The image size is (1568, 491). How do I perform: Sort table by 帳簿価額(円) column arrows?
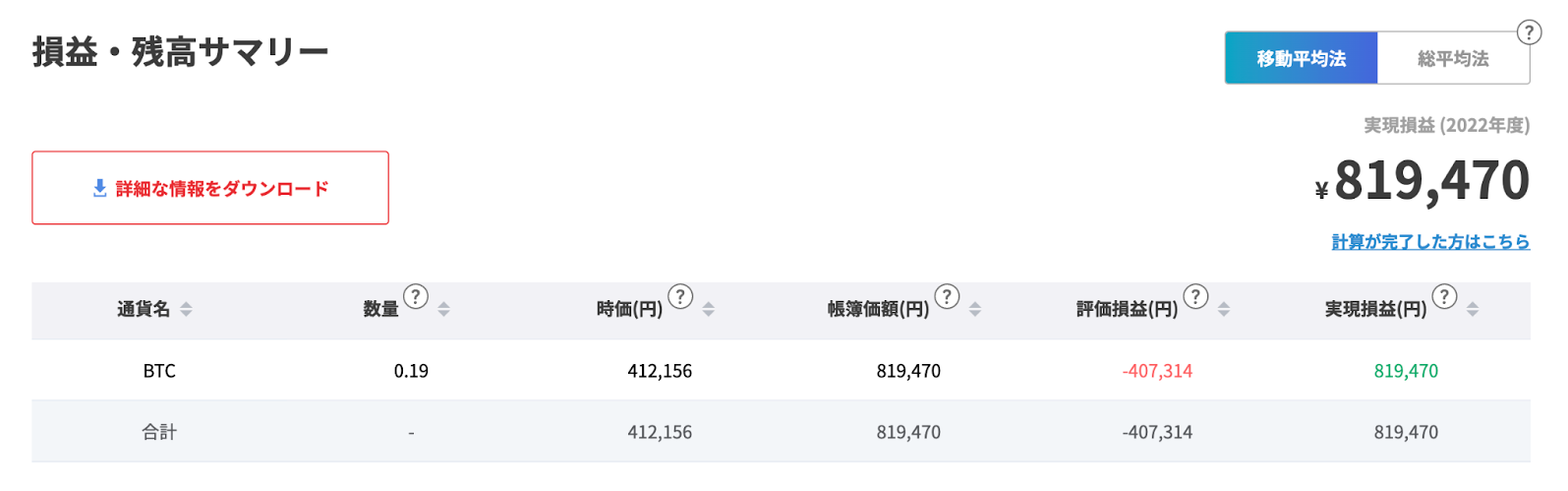(974, 309)
